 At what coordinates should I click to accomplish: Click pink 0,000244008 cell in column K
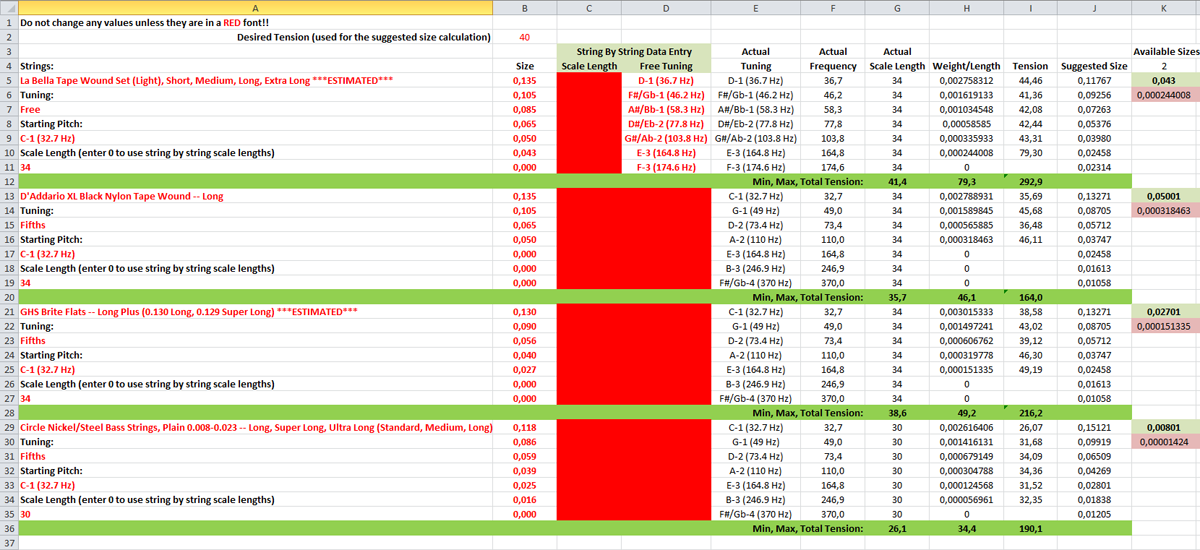pyautogui.click(x=1164, y=95)
